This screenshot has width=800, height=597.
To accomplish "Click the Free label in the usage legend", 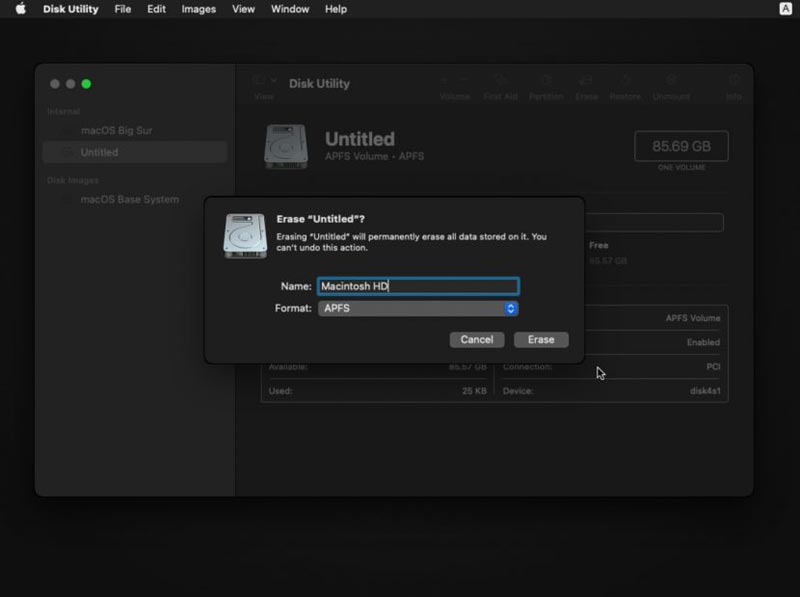I will pyautogui.click(x=598, y=245).
